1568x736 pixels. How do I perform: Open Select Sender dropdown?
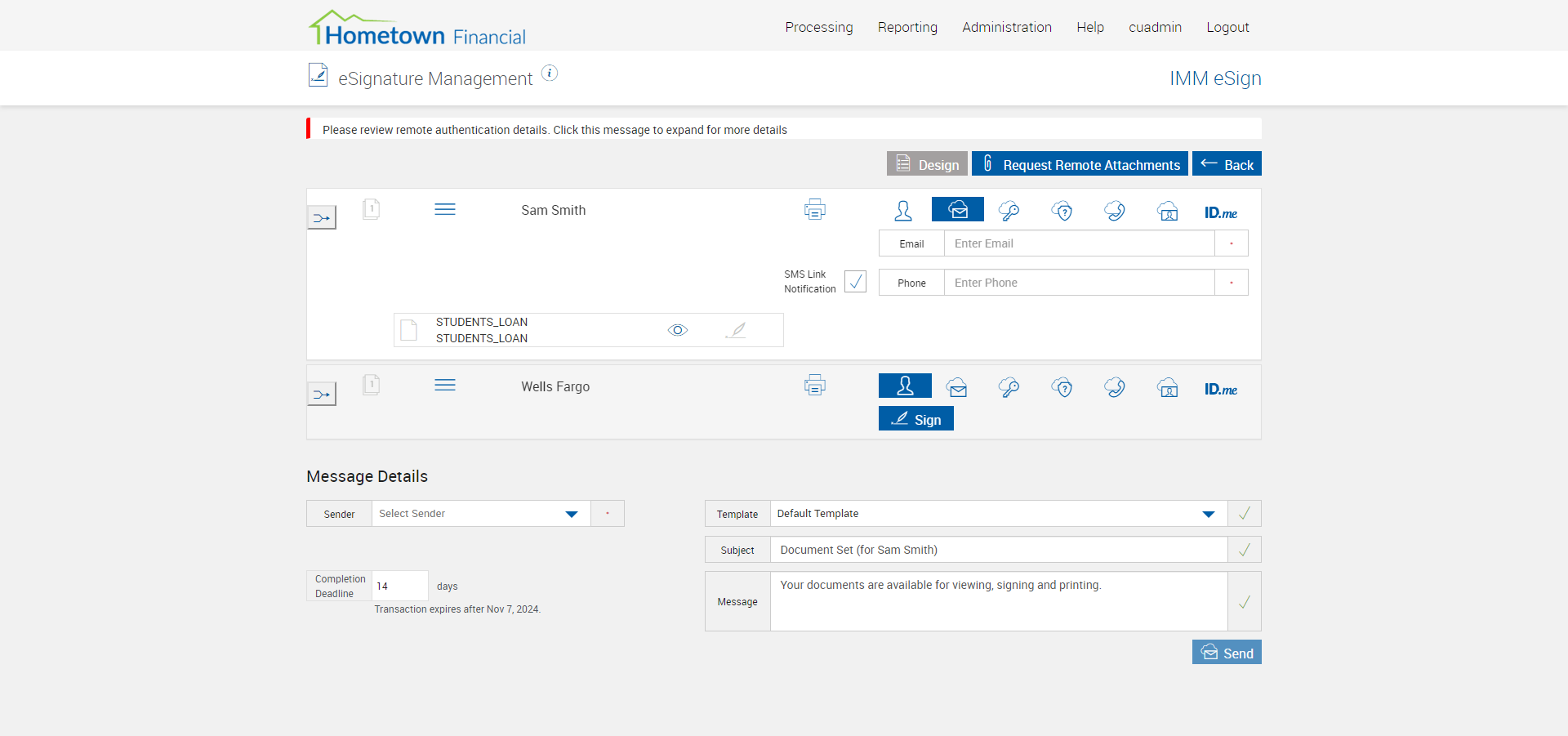pyautogui.click(x=481, y=514)
